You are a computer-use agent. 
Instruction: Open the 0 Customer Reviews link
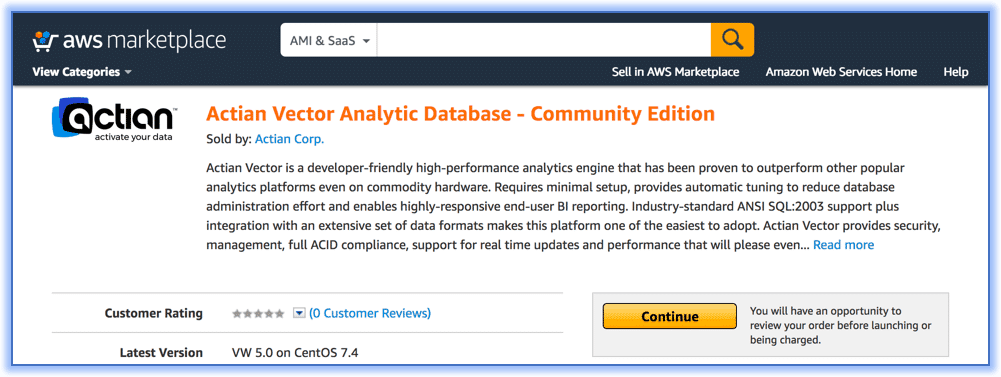(370, 313)
